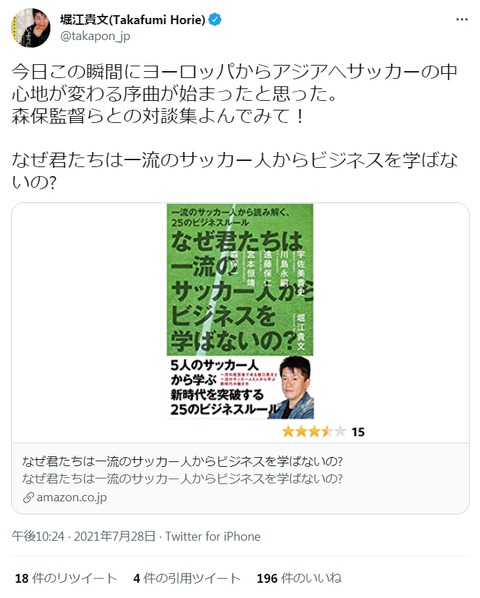Open the three-dot more options menu
The width and height of the screenshot is (480, 598).
click(462, 19)
